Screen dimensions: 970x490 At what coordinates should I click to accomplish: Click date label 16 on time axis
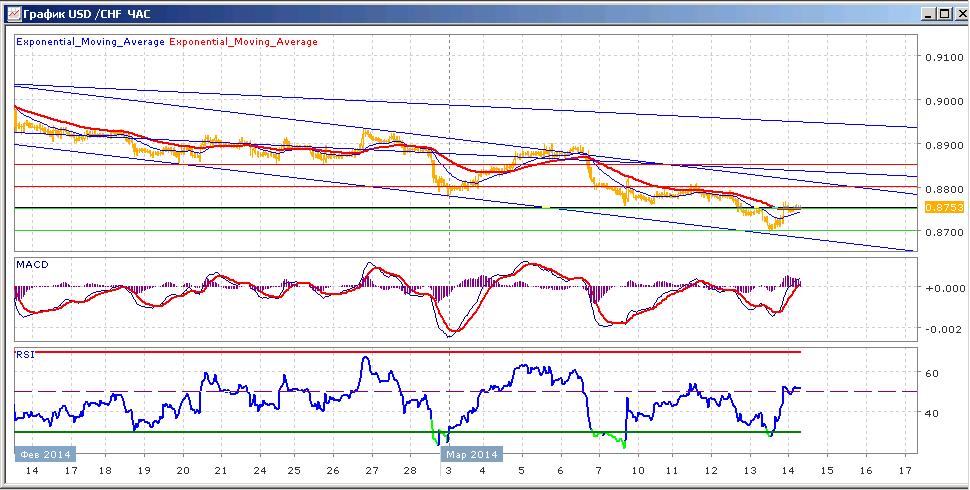pos(866,471)
